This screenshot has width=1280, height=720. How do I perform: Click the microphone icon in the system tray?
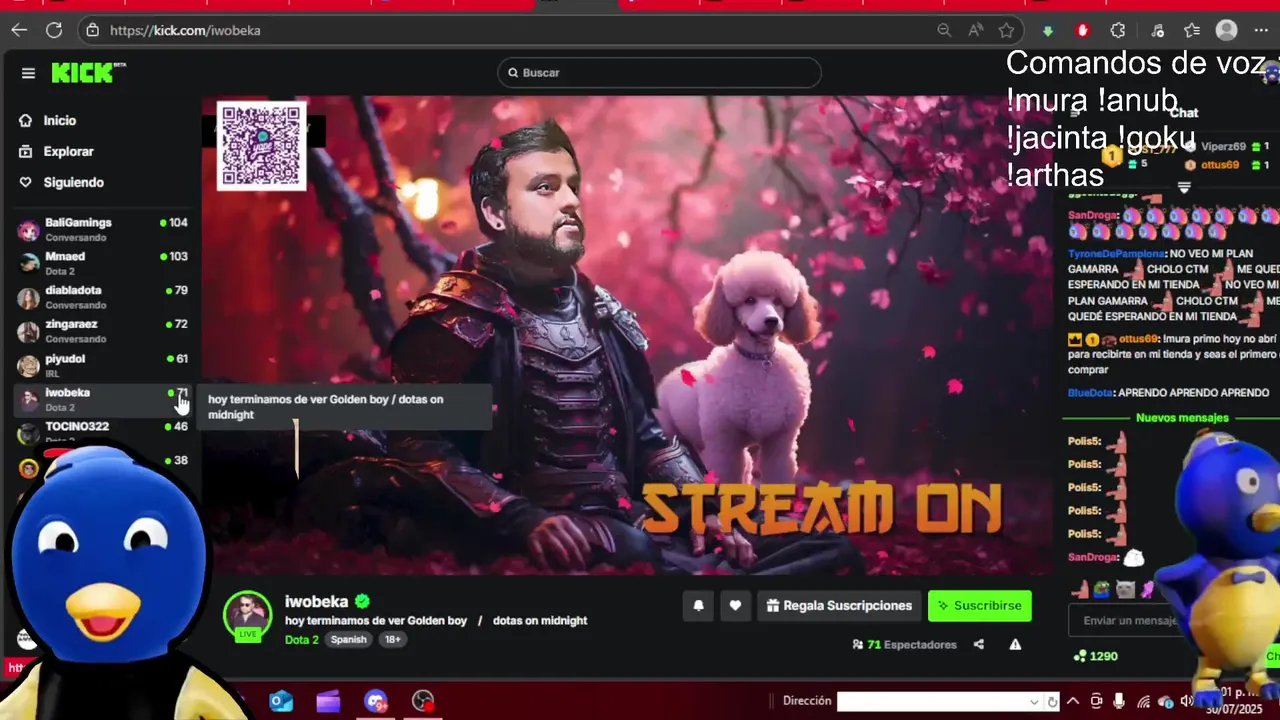point(1119,701)
